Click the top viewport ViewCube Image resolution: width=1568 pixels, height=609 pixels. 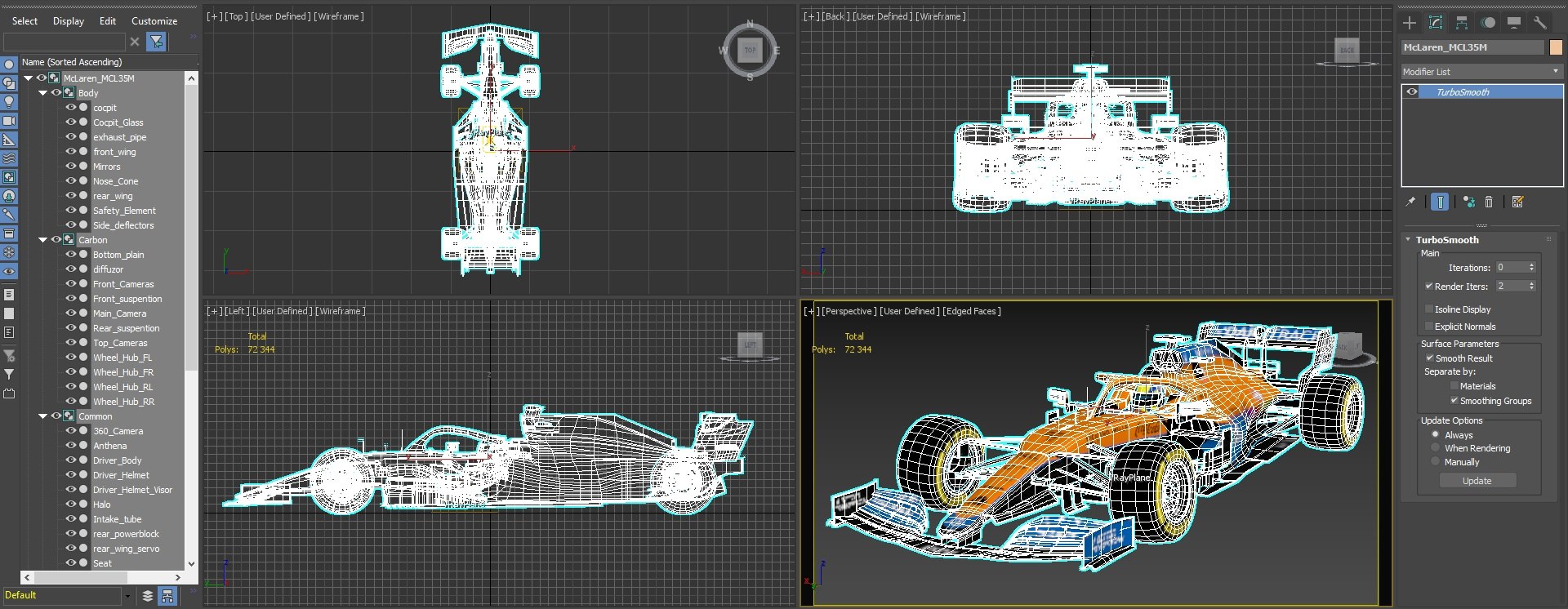pyautogui.click(x=751, y=51)
